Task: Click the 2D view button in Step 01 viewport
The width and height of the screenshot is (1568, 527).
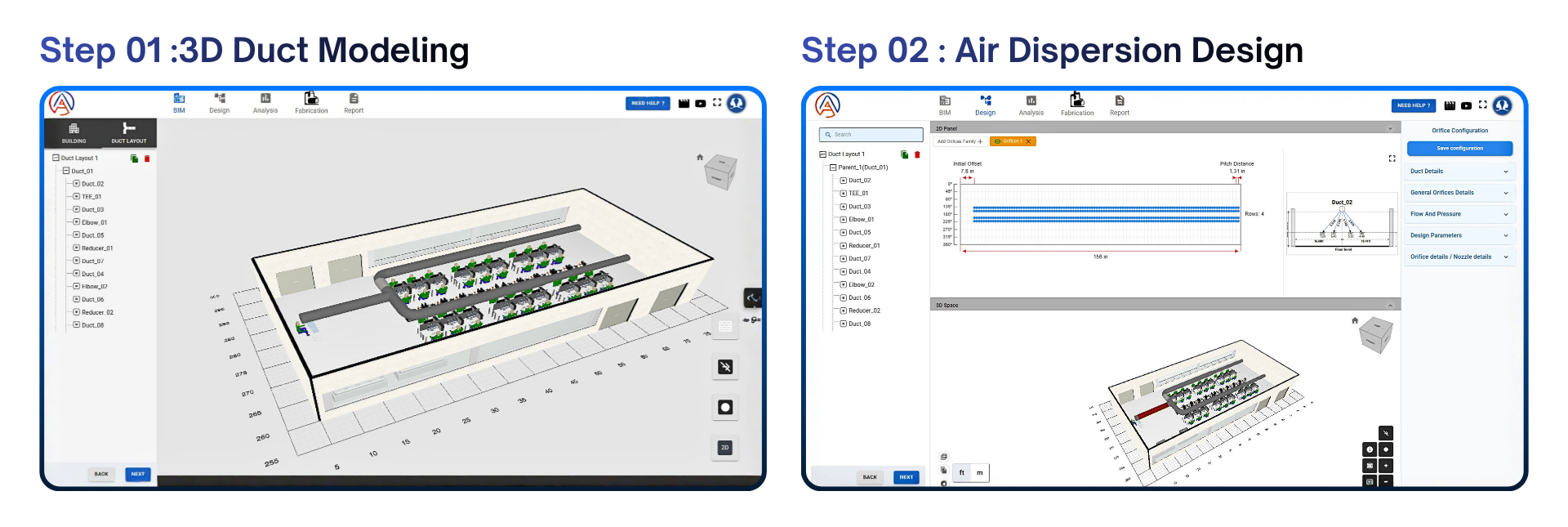Action: coord(724,448)
